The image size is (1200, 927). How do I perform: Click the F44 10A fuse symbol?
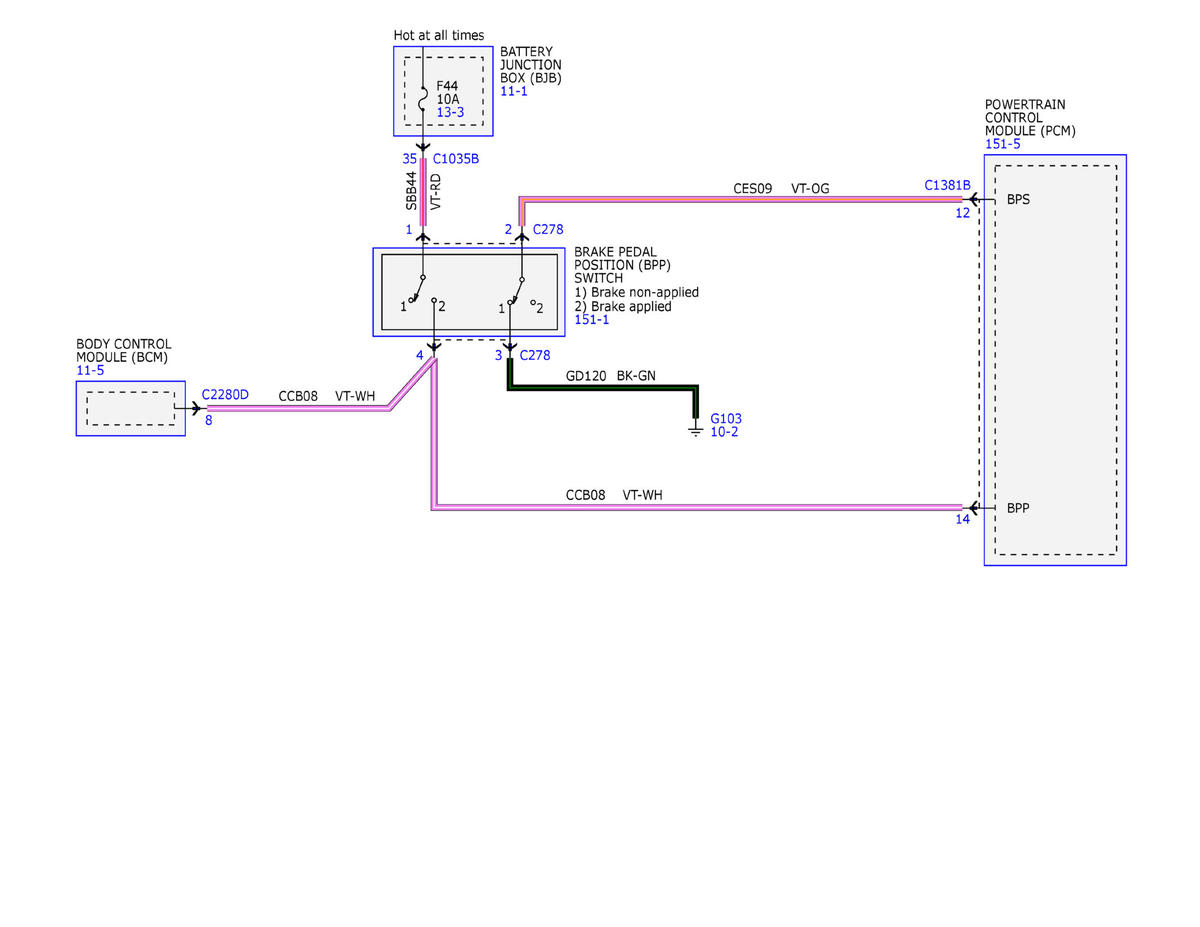click(x=423, y=99)
